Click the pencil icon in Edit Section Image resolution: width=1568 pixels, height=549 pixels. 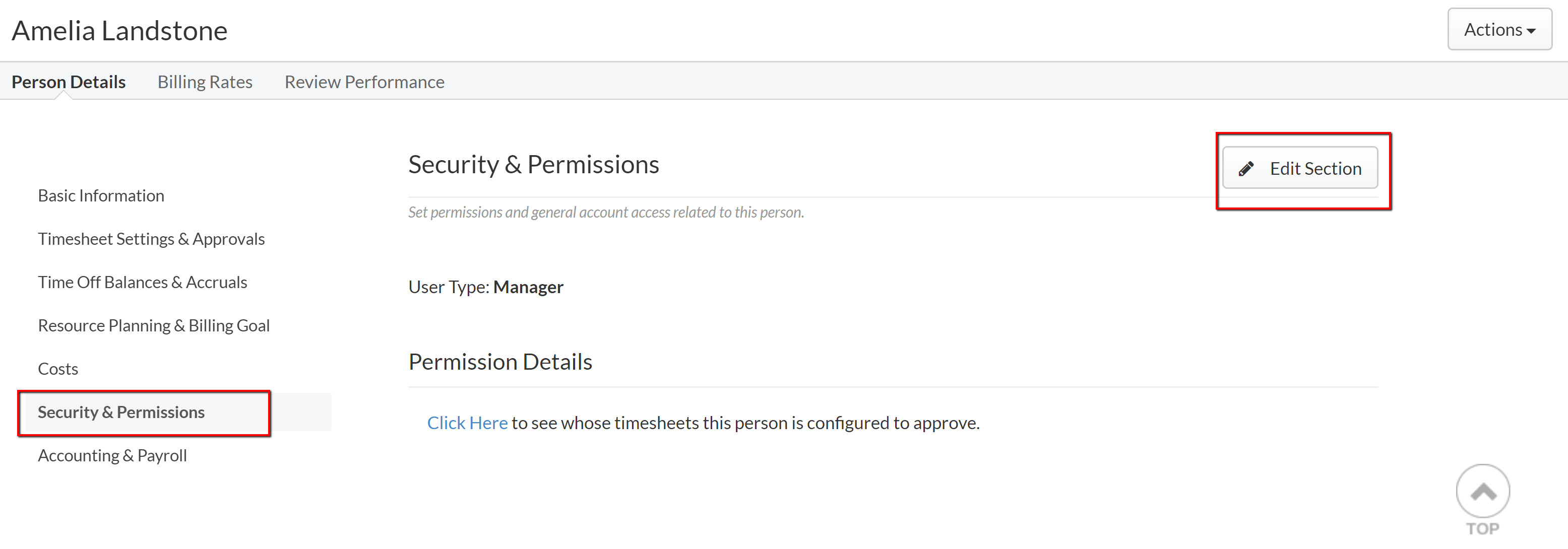point(1245,168)
